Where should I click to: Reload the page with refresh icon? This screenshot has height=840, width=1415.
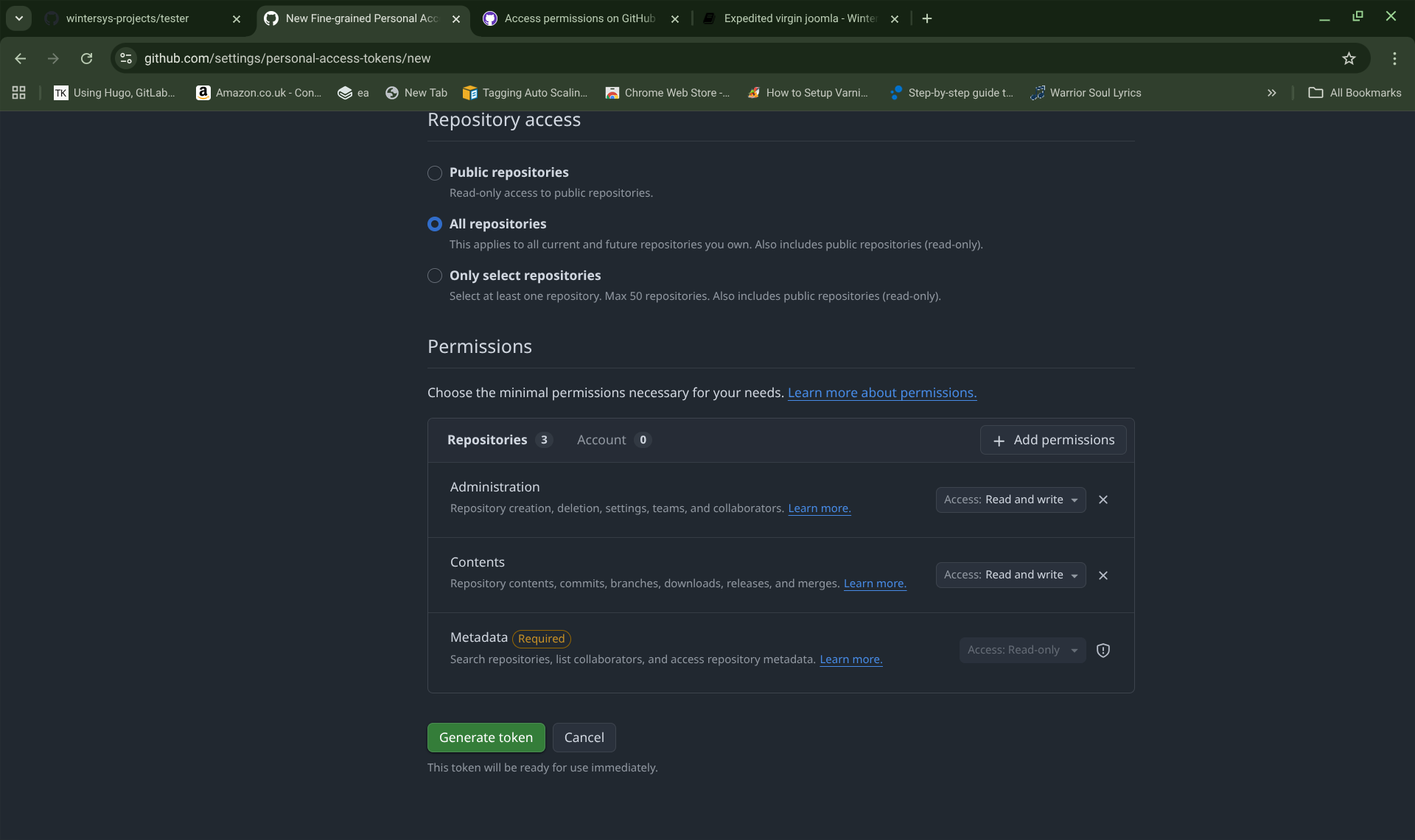tap(86, 58)
